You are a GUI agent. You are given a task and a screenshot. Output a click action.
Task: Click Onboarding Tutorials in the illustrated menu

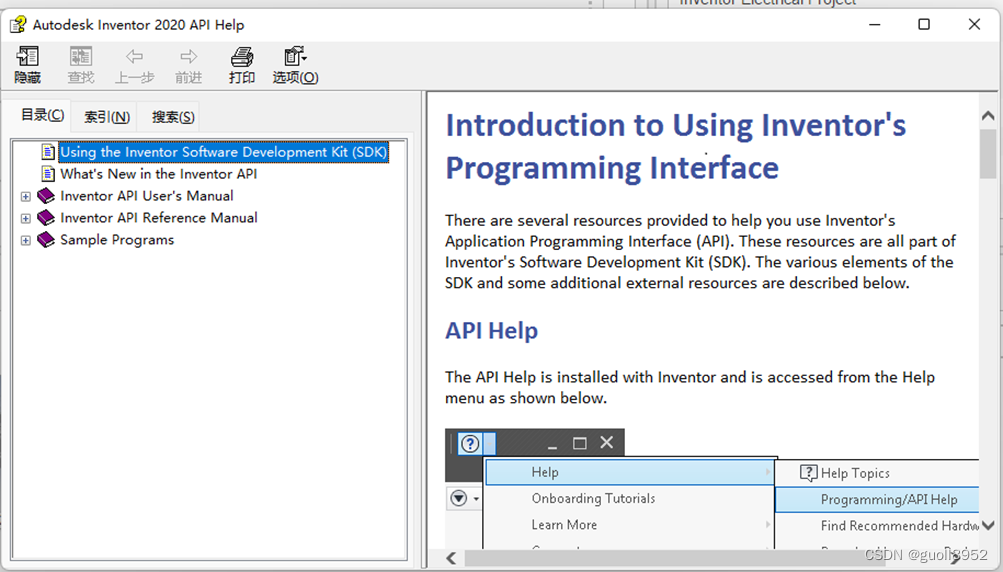[593, 498]
